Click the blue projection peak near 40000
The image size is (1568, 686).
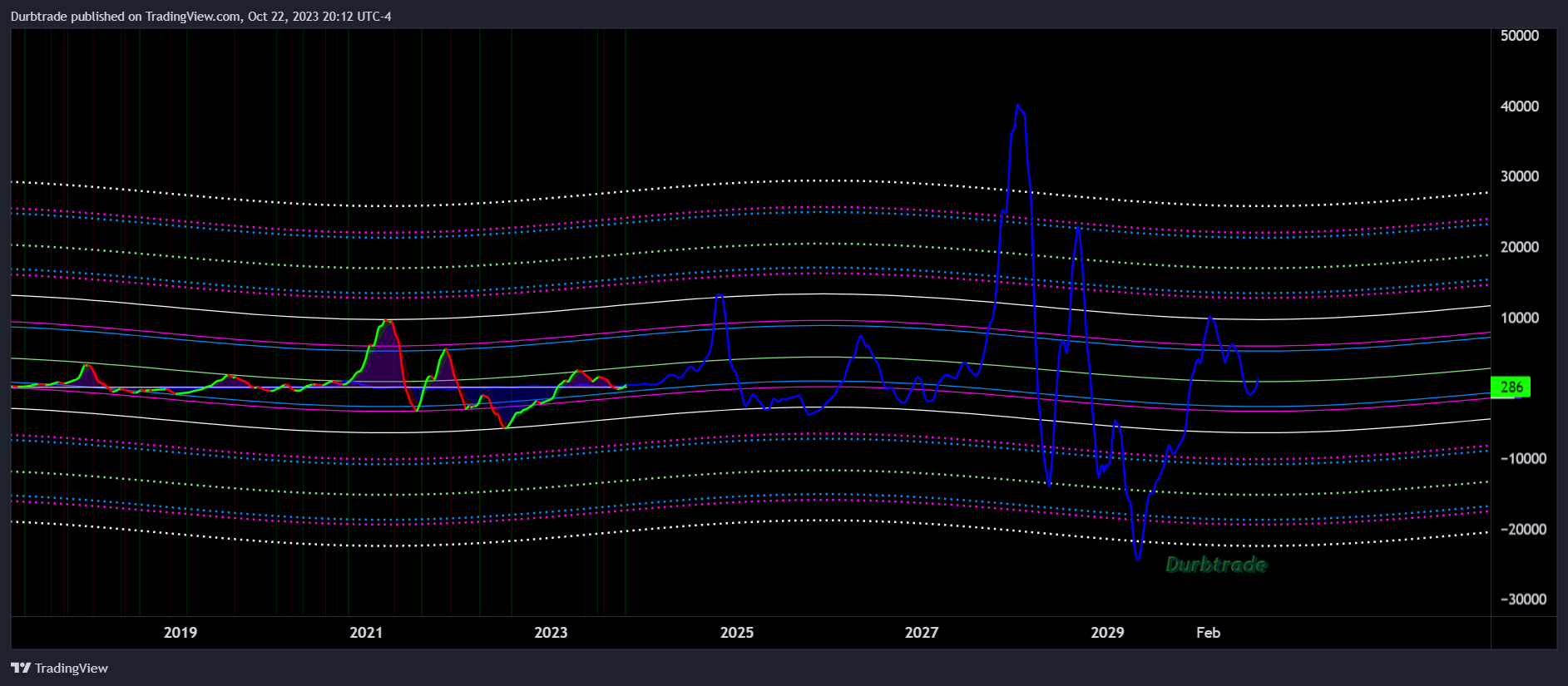coord(1018,107)
